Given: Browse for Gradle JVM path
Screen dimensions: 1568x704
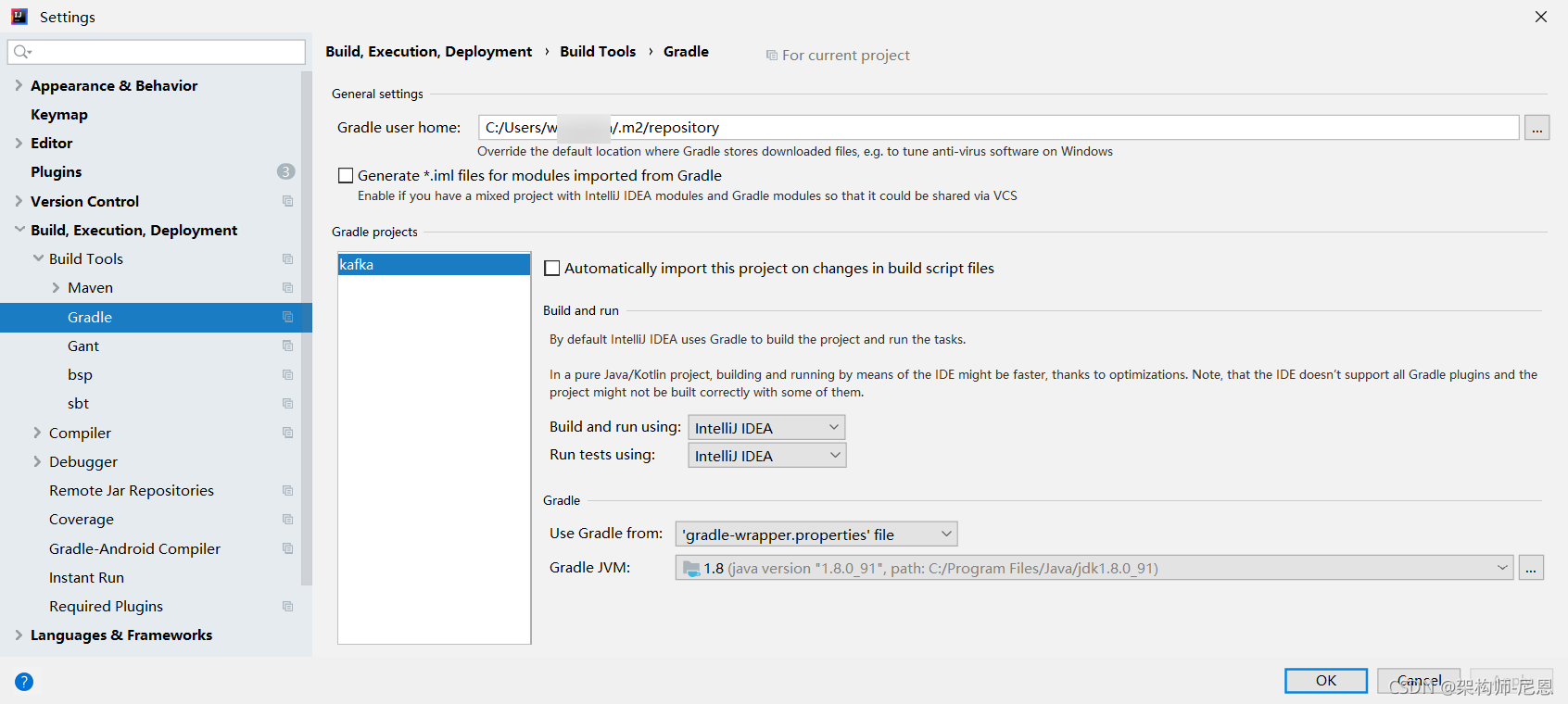Looking at the screenshot, I should click(1531, 568).
